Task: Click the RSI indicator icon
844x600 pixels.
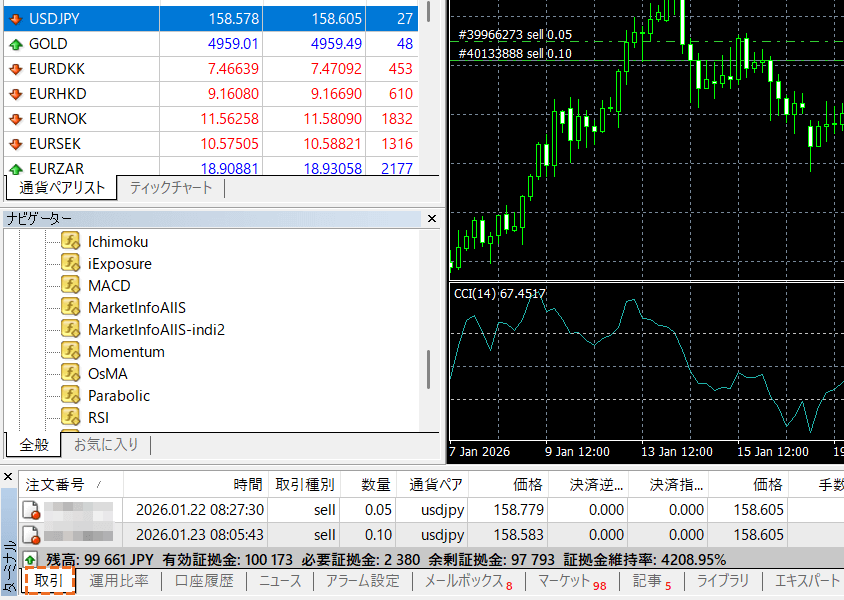Action: (x=70, y=418)
